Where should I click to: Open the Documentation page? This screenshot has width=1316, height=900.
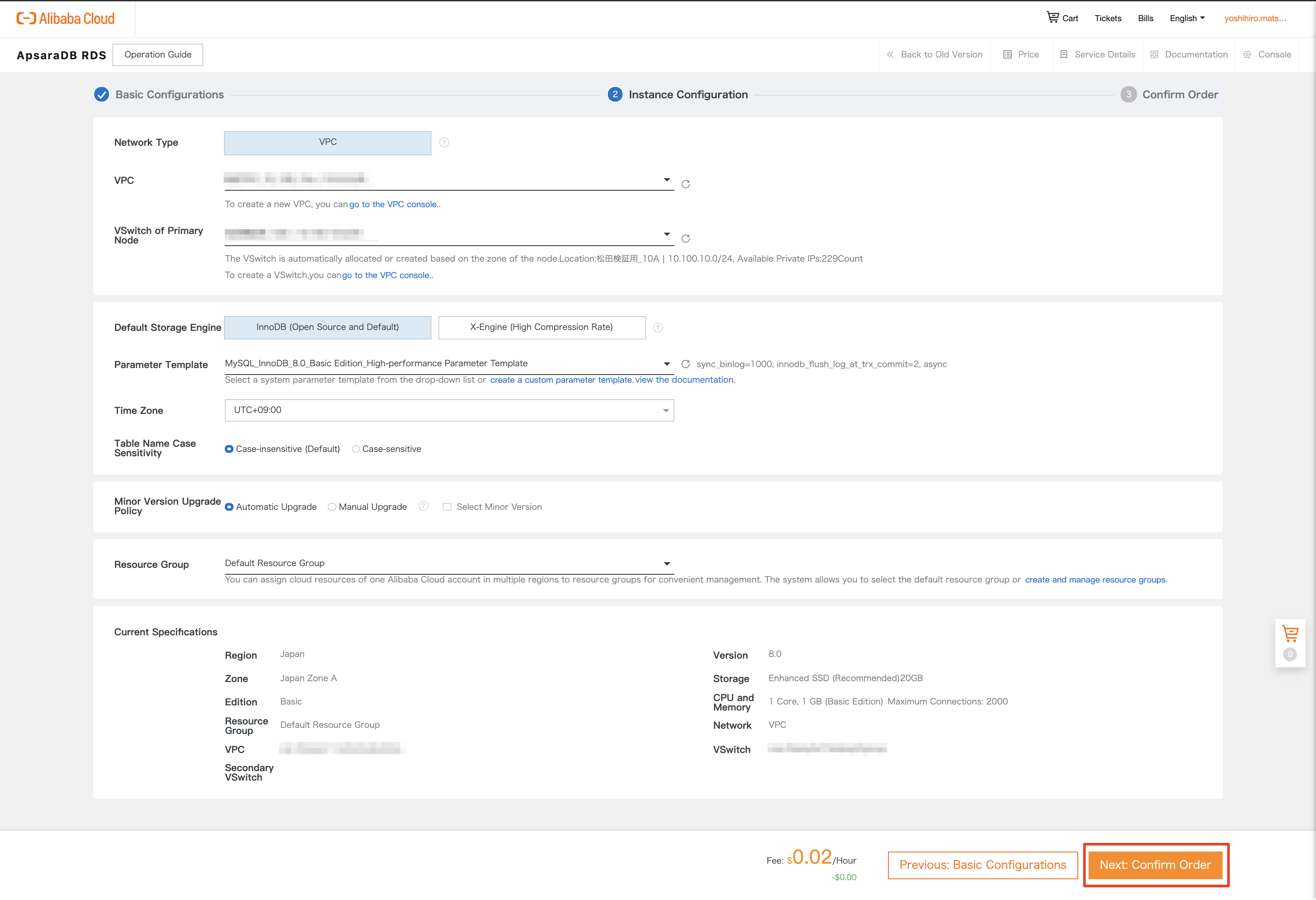[x=1196, y=54]
